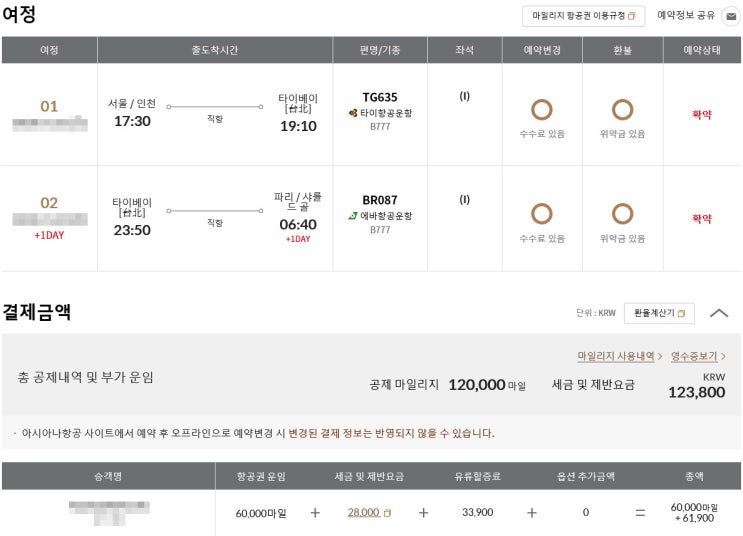
Task: Click the Thai Airways logo icon
Action: 353,113
